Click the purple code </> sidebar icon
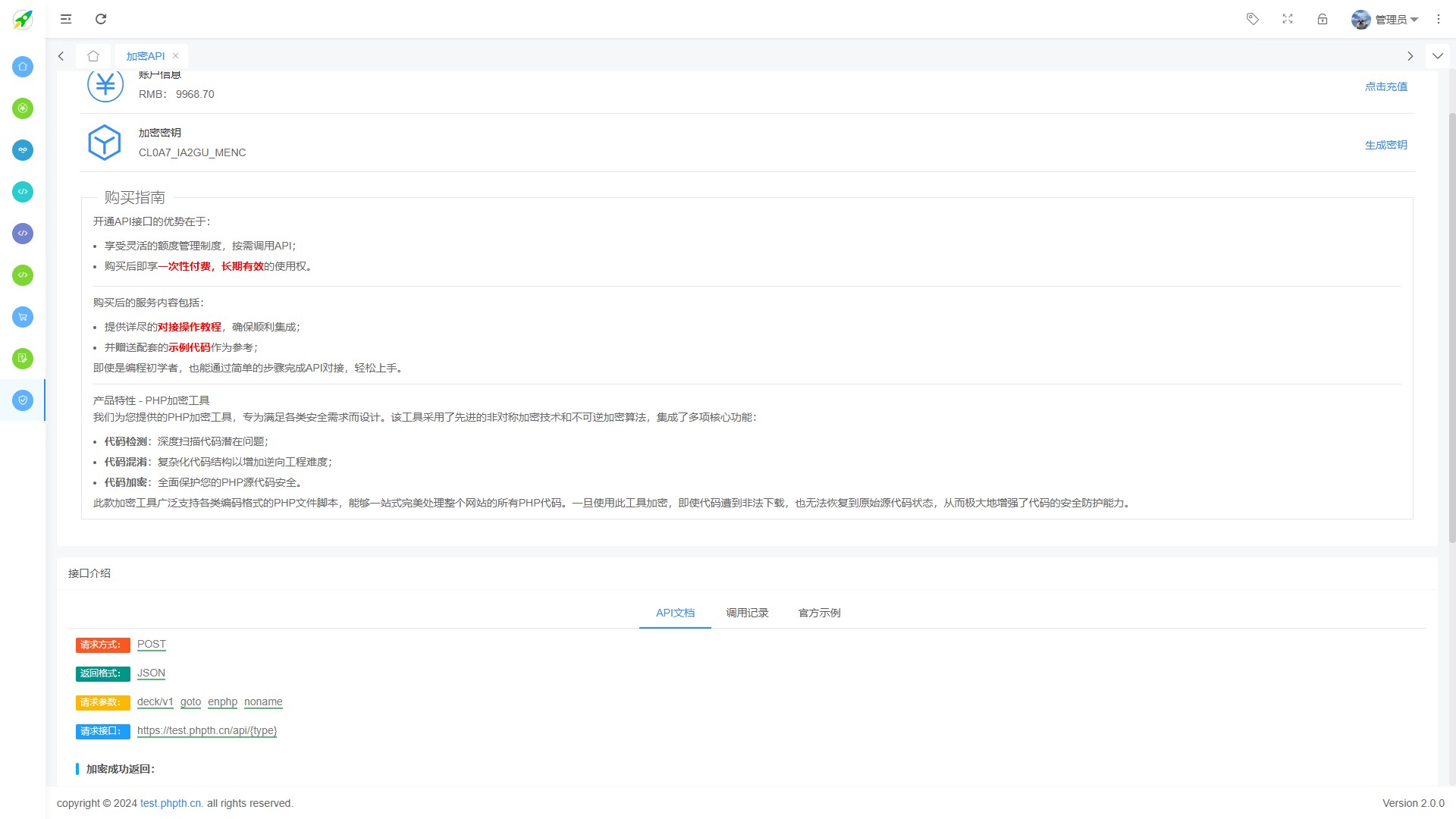Viewport: 1456px width, 819px height. coord(22,234)
